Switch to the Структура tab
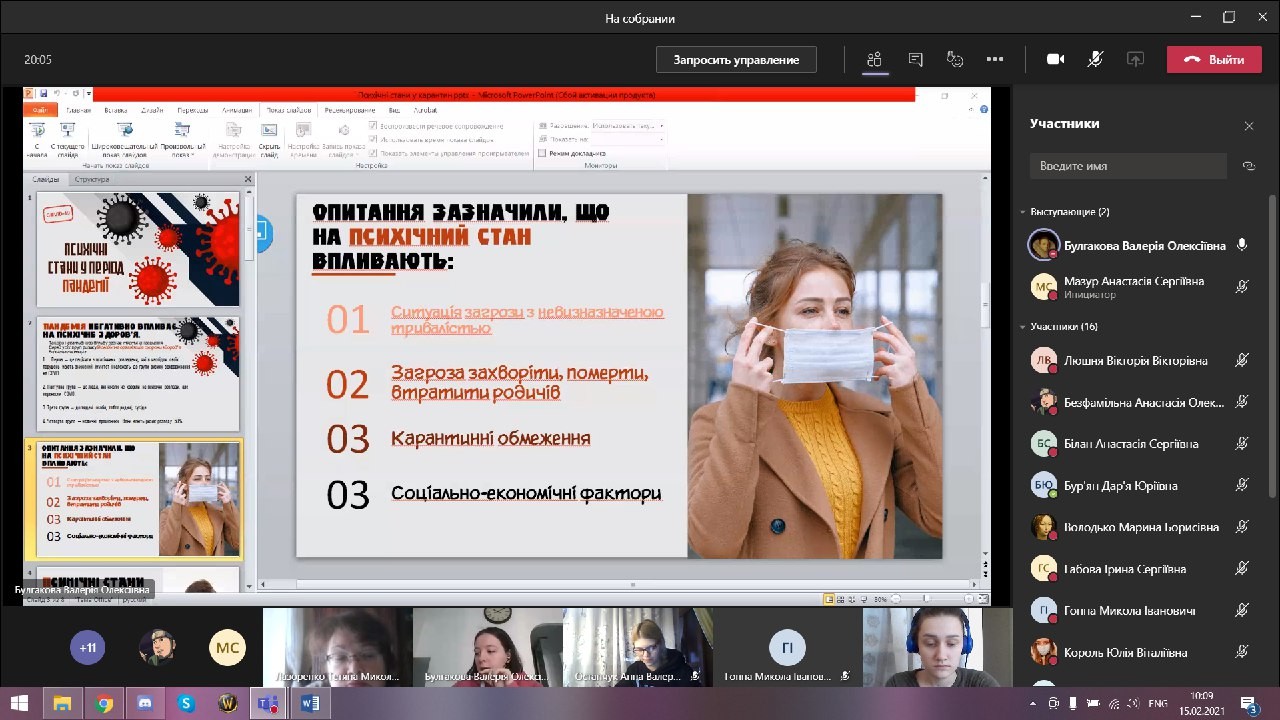This screenshot has width=1280, height=720. (92, 180)
